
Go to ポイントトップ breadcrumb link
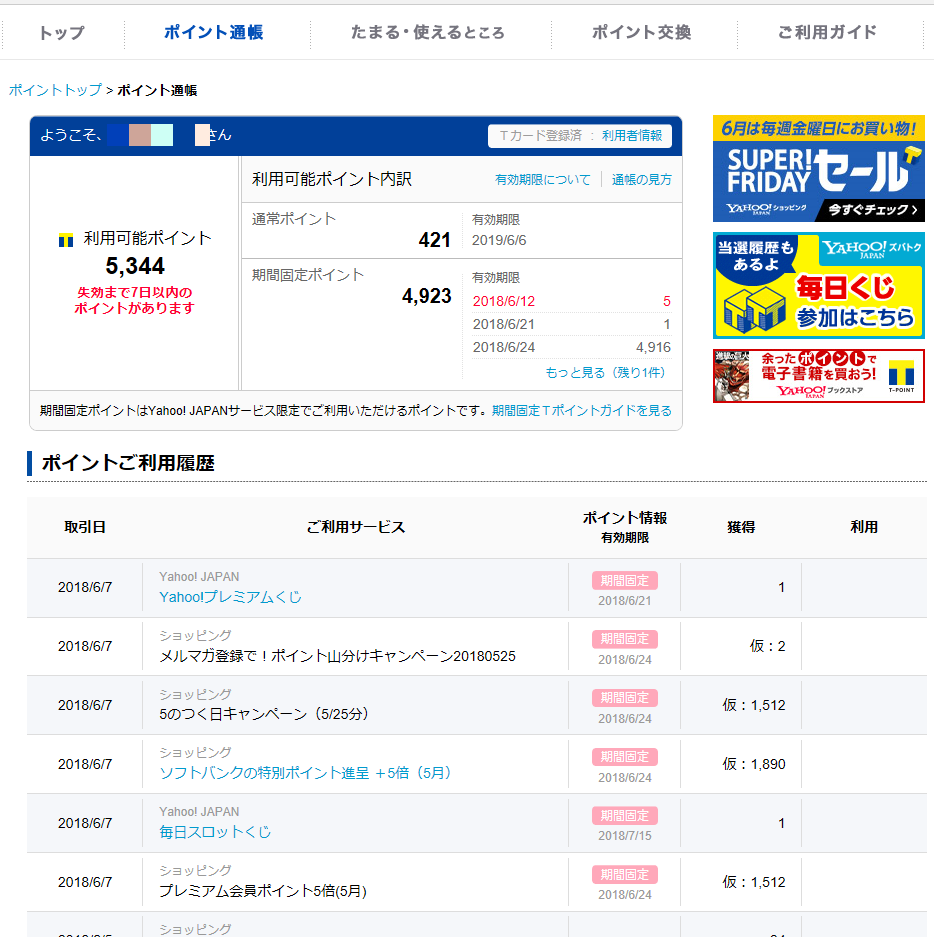55,90
